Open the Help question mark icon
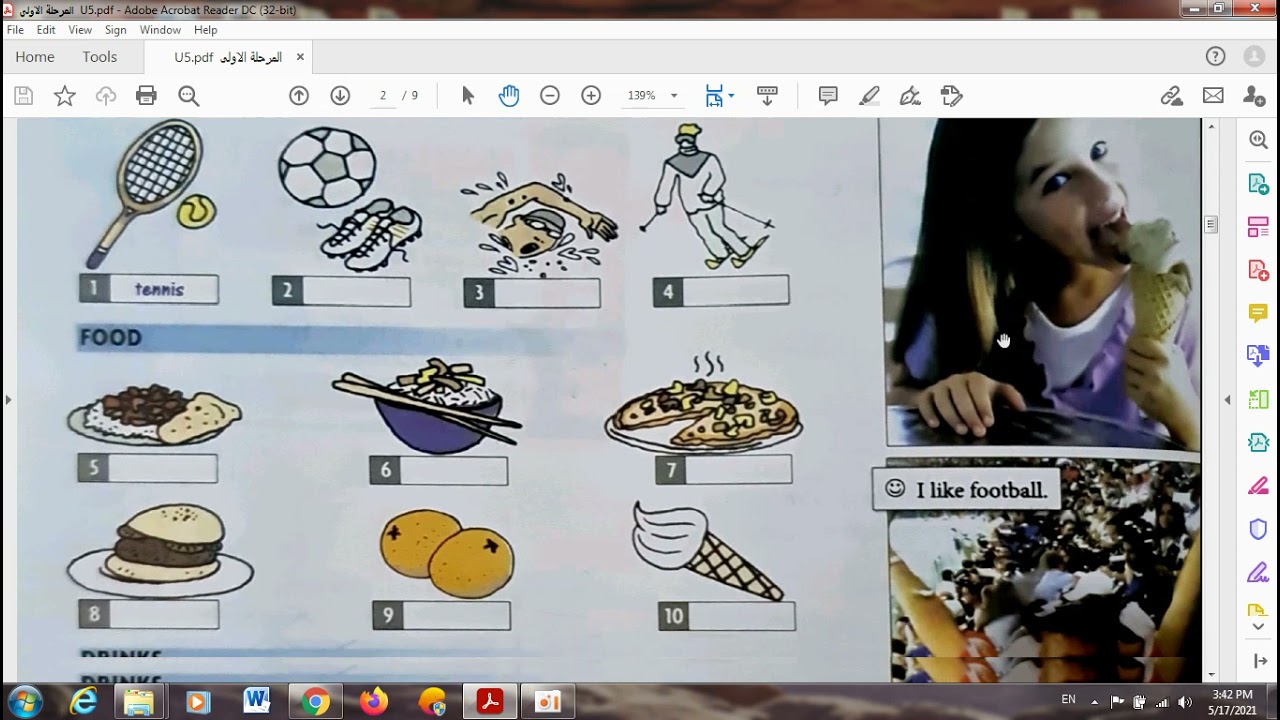1280x720 pixels. pyautogui.click(x=1215, y=57)
